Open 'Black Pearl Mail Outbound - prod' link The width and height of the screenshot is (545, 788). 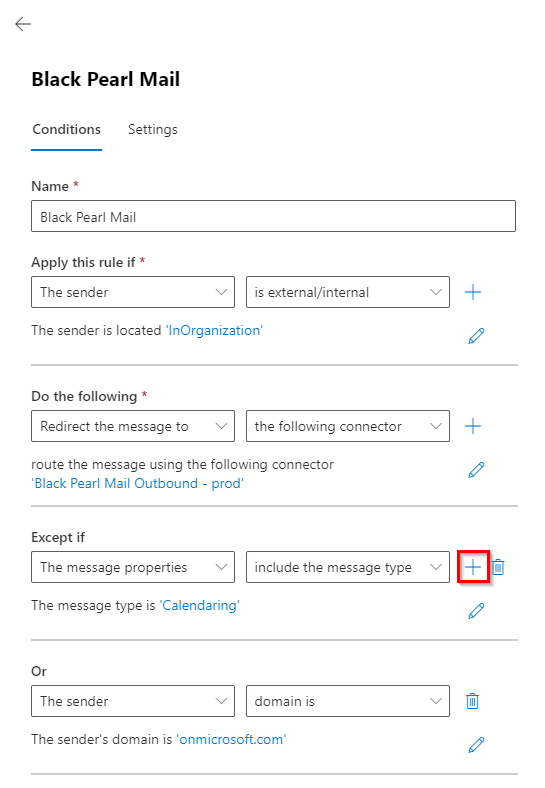click(137, 483)
